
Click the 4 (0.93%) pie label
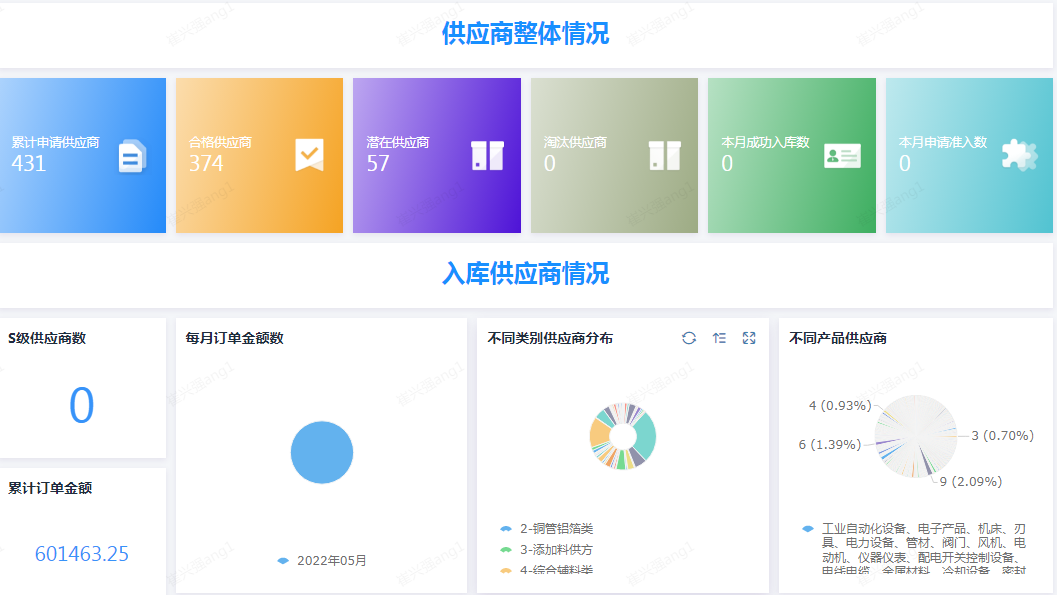pyautogui.click(x=840, y=405)
